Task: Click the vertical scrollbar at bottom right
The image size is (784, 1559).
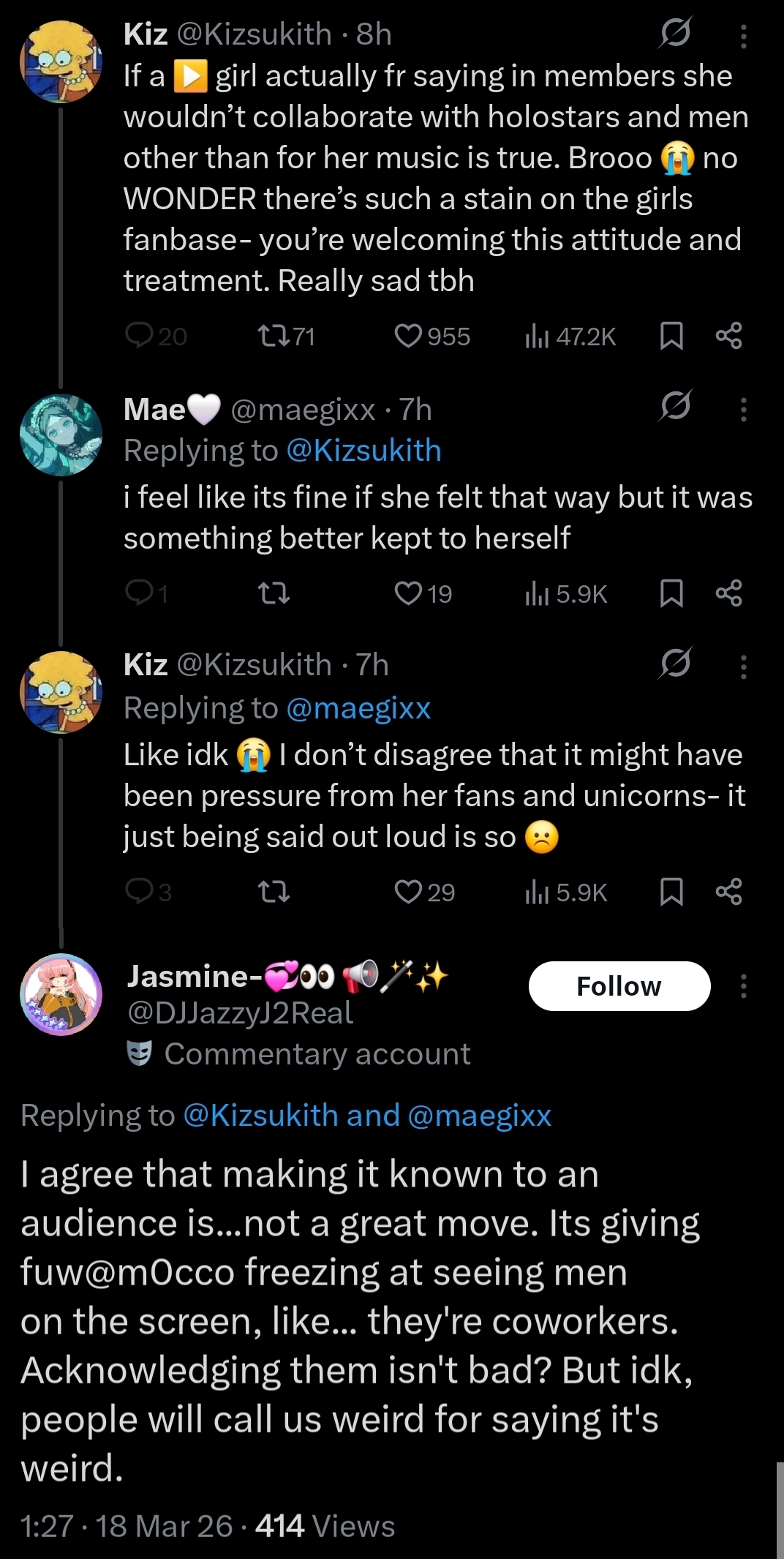Action: click(x=780, y=1510)
